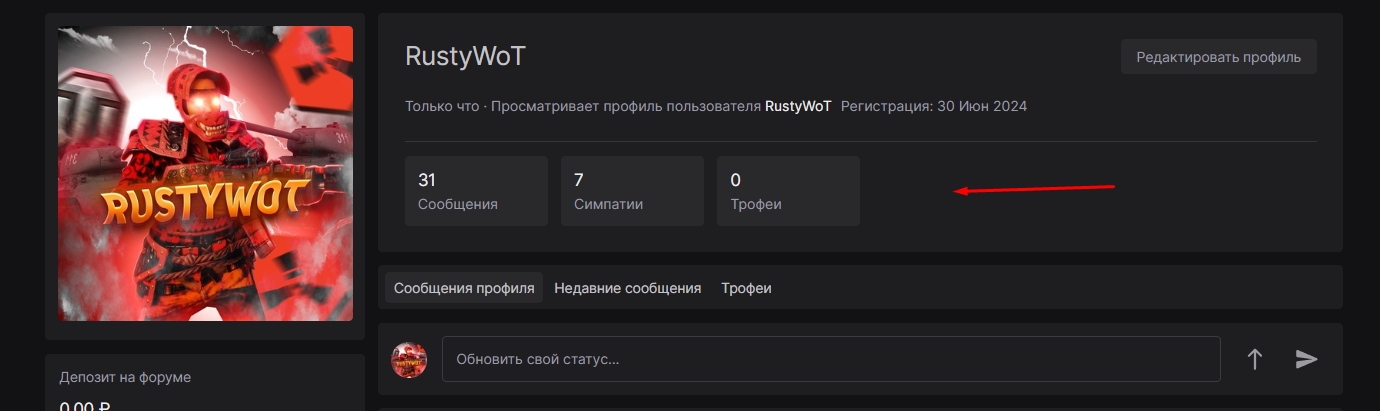Image resolution: width=1380 pixels, height=411 pixels.
Task: Click the registration date 30 Июн 2024
Action: [x=982, y=106]
